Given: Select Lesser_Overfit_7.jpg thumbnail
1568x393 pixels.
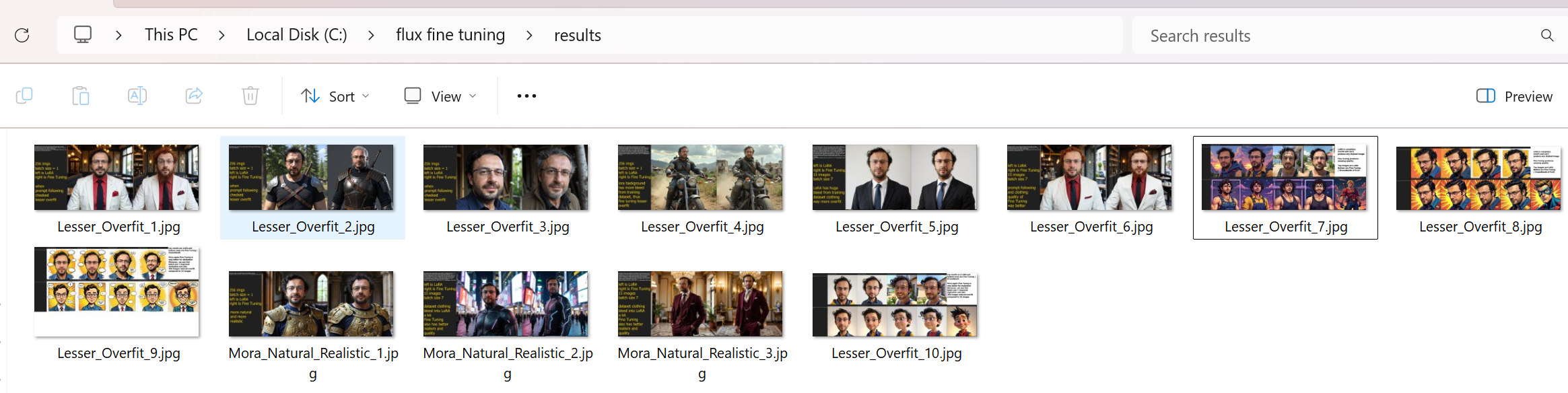Looking at the screenshot, I should coord(1284,177).
